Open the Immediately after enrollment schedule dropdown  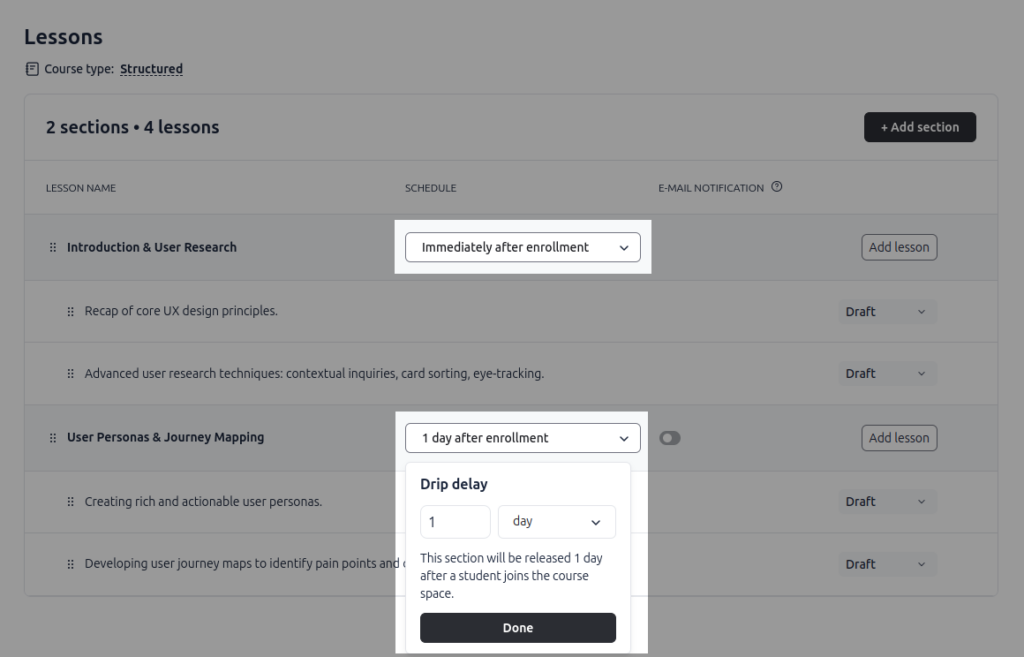tap(522, 247)
